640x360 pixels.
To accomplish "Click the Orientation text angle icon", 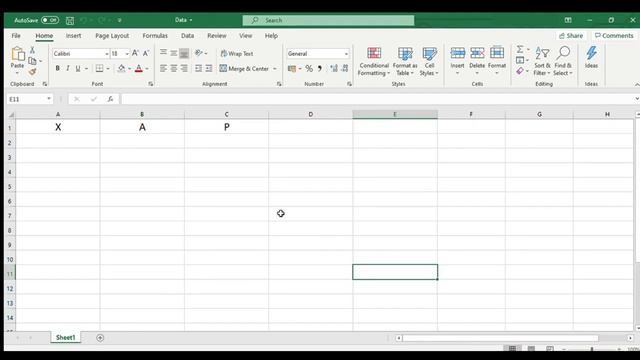I will (199, 53).
